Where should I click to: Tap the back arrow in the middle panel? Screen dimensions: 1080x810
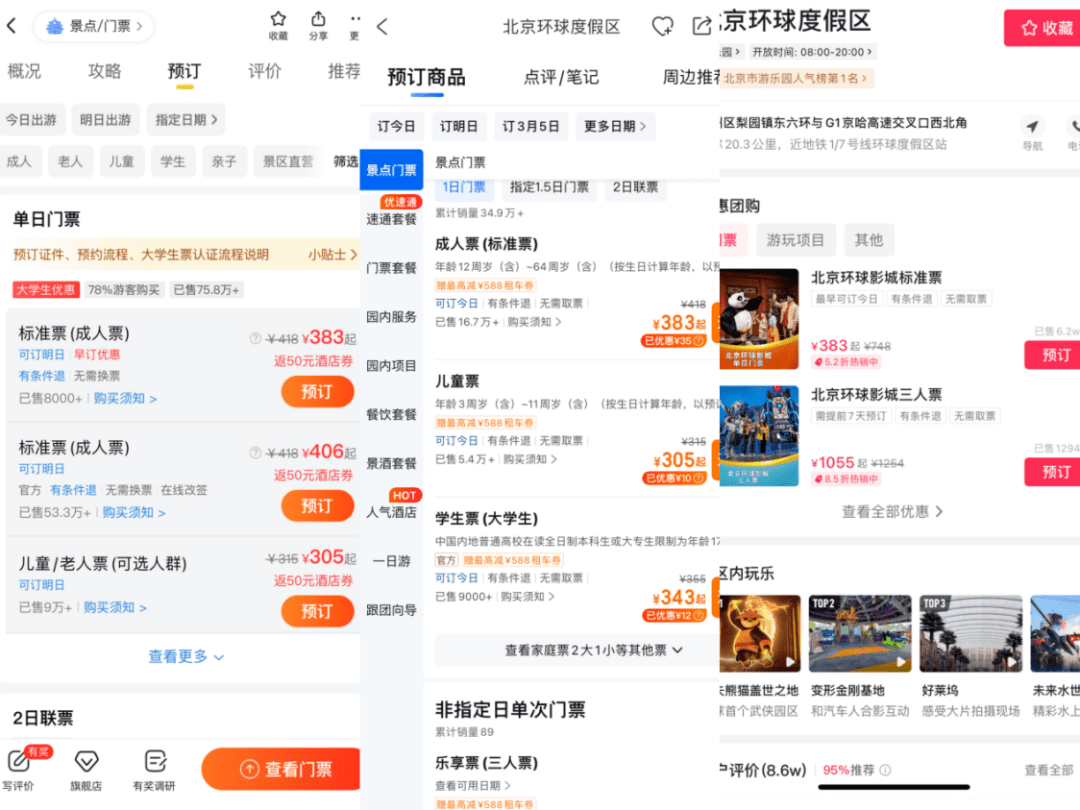tap(382, 27)
